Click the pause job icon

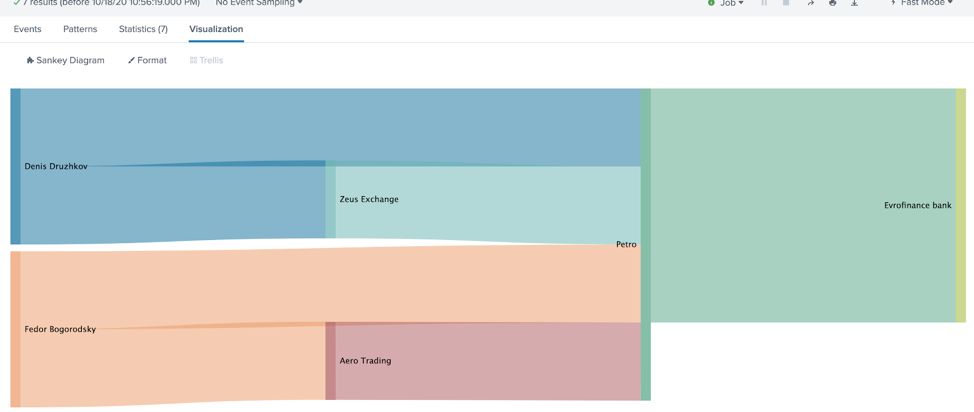point(764,3)
